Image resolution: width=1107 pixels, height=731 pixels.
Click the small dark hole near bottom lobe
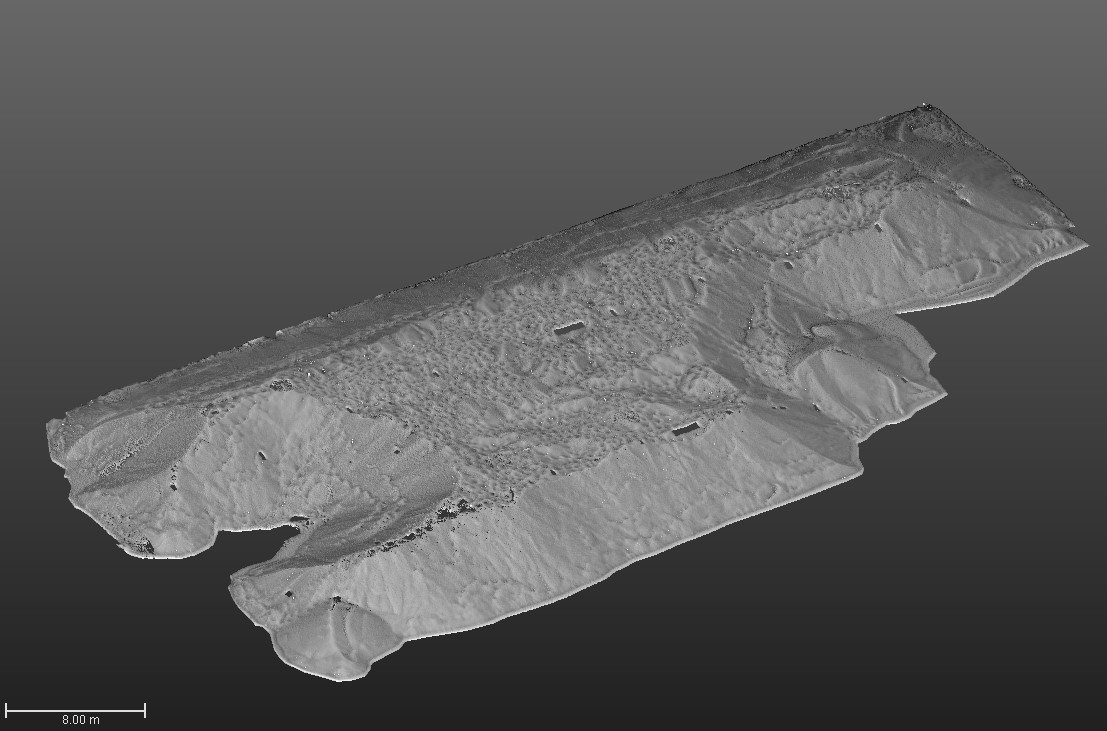290,594
